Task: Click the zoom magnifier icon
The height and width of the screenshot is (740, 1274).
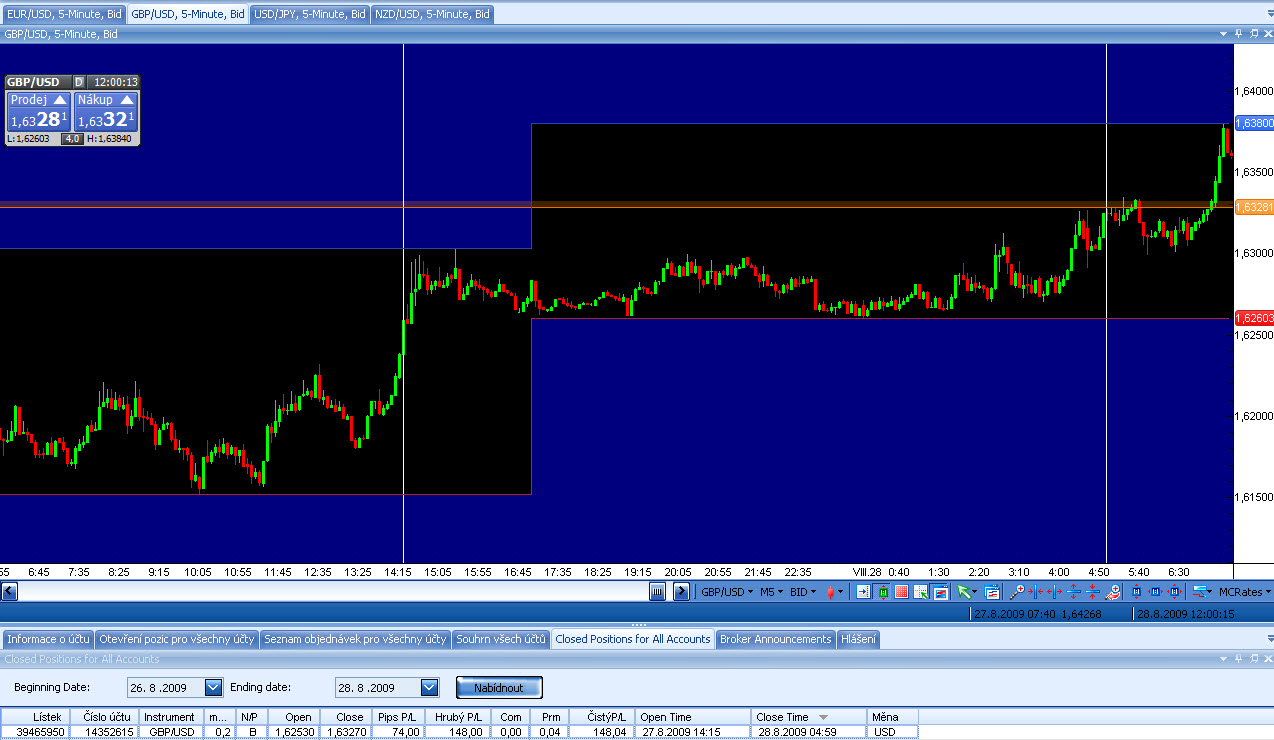Action: (1017, 592)
